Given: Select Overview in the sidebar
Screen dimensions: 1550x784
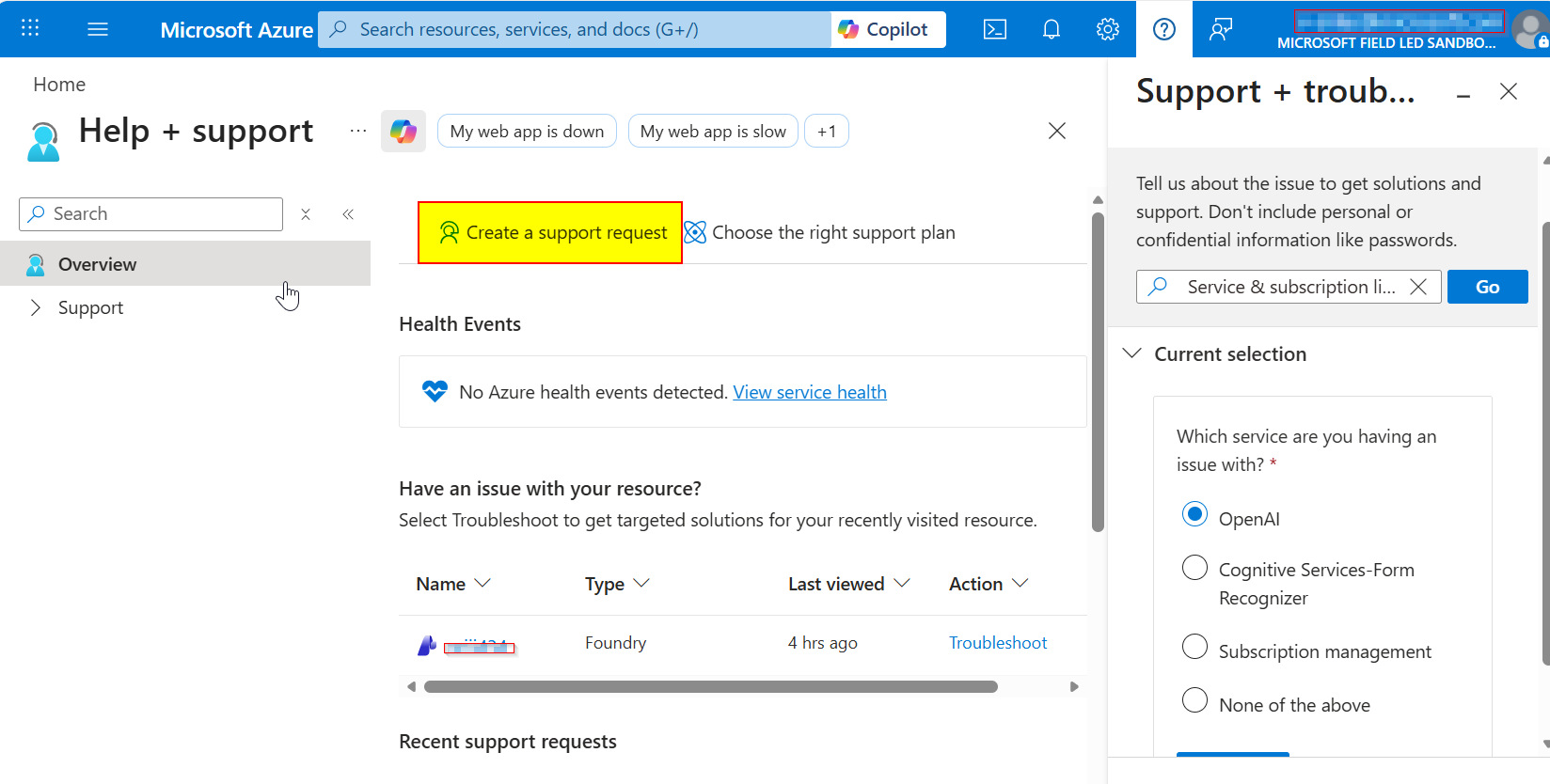Looking at the screenshot, I should (x=185, y=264).
